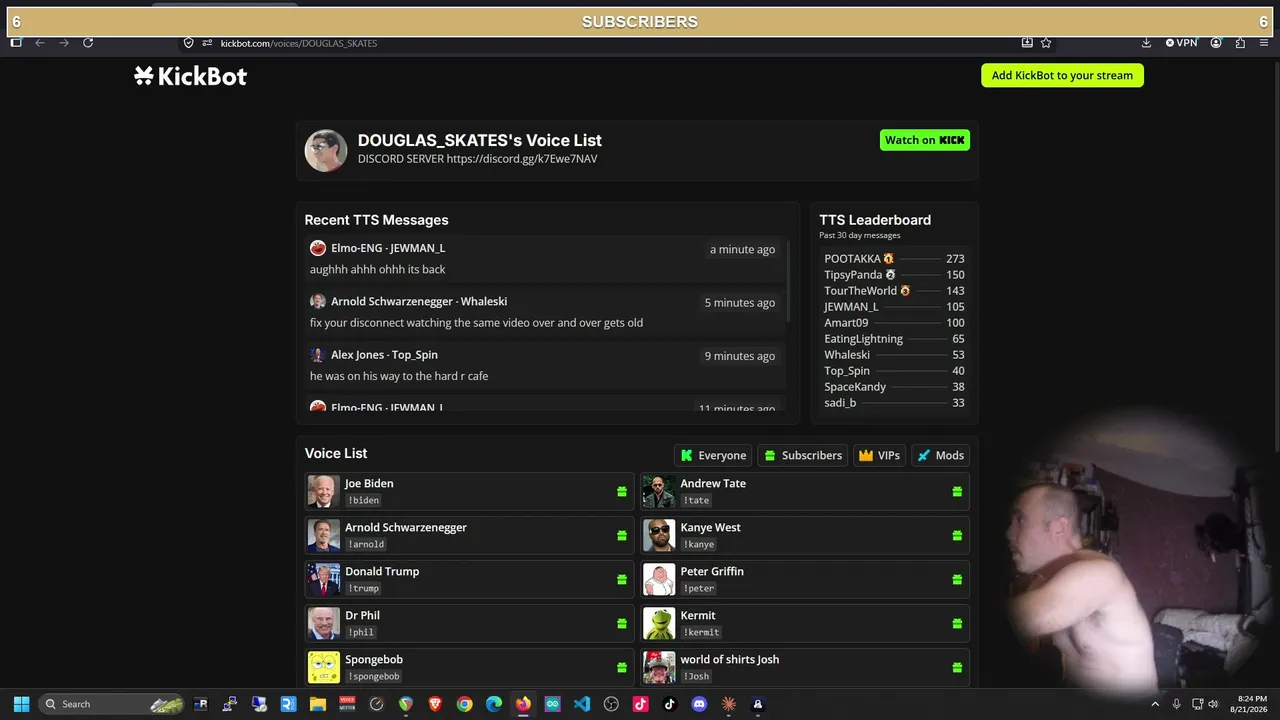Click the !kermit command tag
Viewport: 1280px width, 720px height.
pos(702,632)
